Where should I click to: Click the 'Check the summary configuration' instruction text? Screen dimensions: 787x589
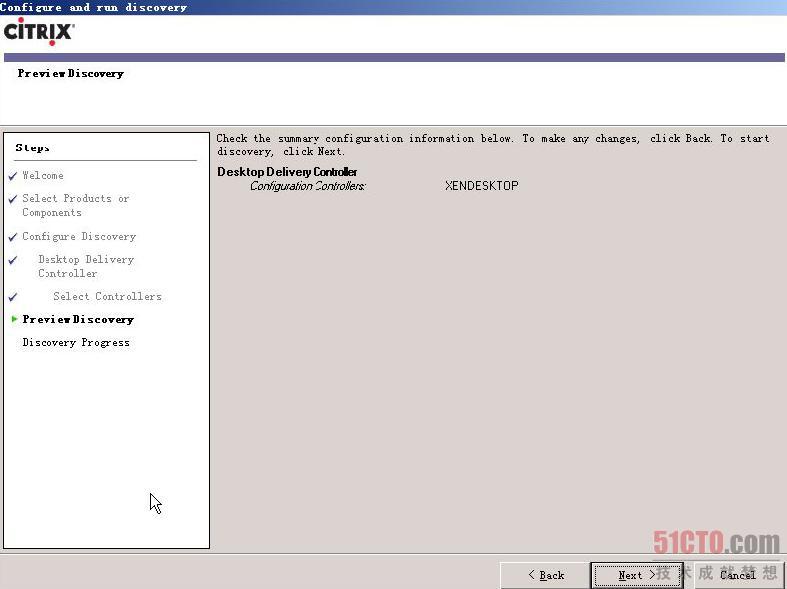point(493,144)
